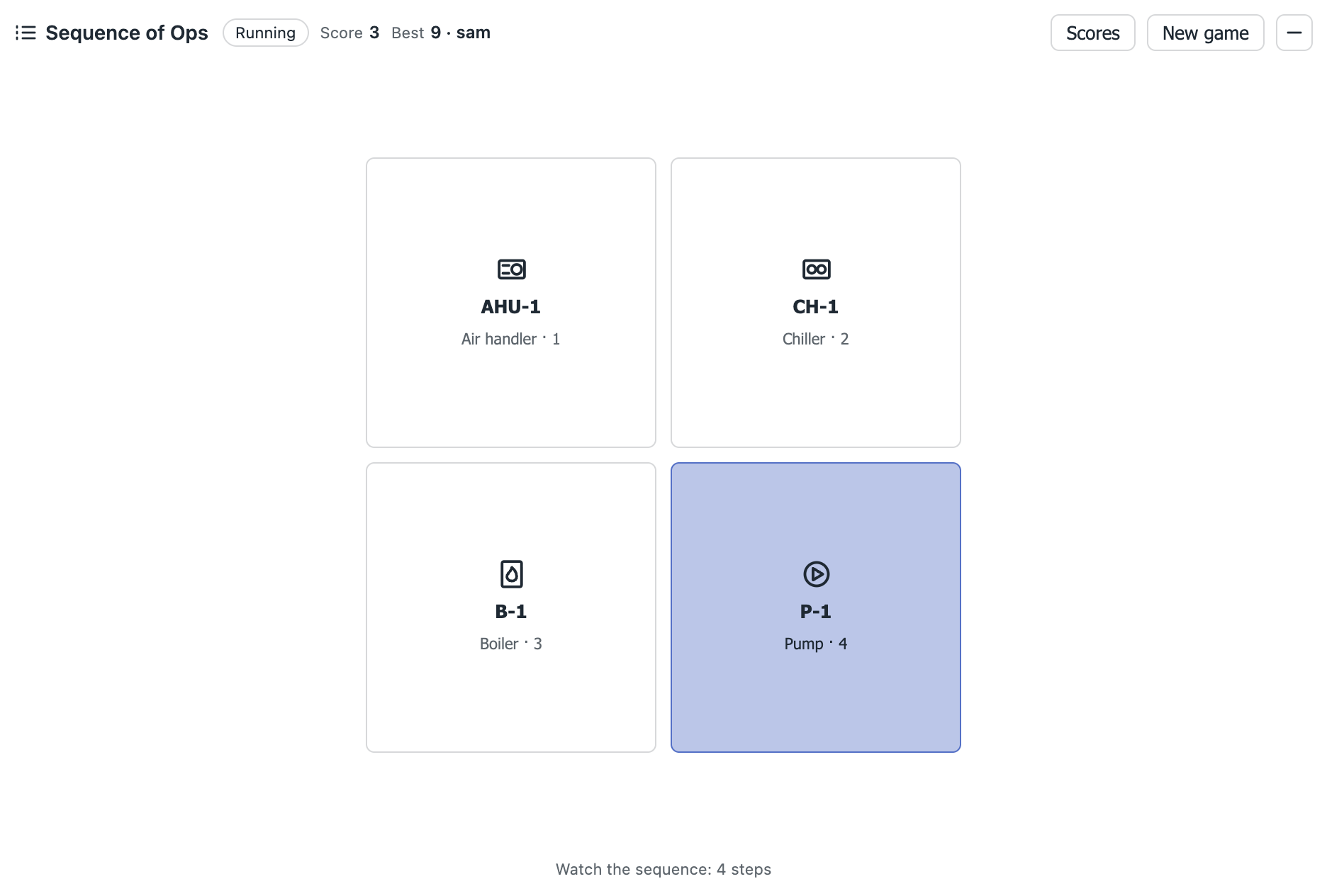Click the list icon beside Sequence of Ops
1327x896 pixels.
26,33
